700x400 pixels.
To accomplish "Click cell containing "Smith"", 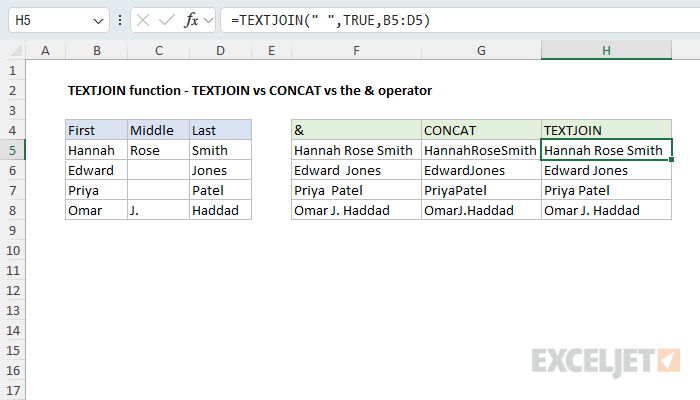I will [x=221, y=150].
